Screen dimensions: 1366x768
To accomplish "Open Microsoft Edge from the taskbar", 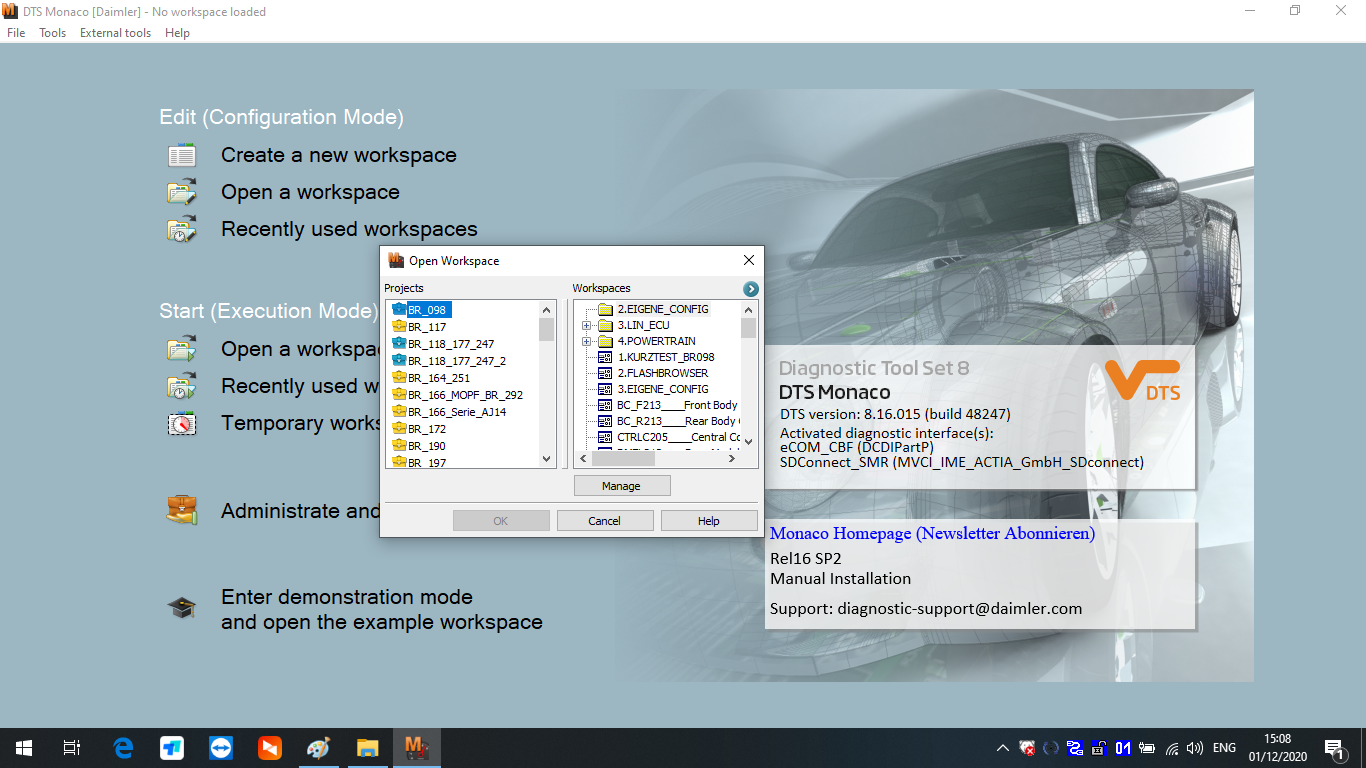I will pyautogui.click(x=123, y=748).
